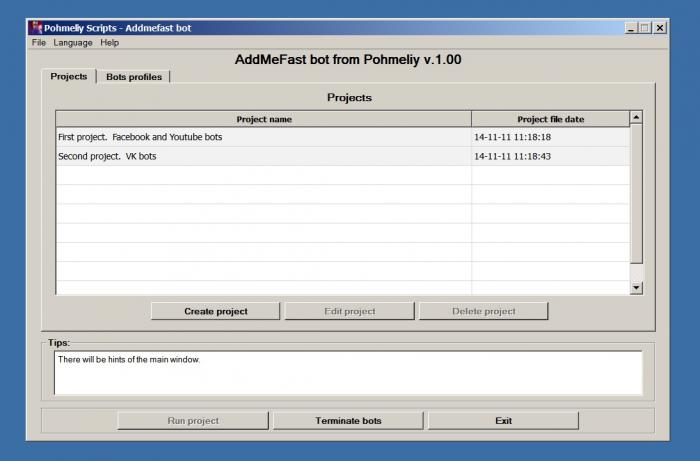Click the Edit project button

click(x=350, y=311)
